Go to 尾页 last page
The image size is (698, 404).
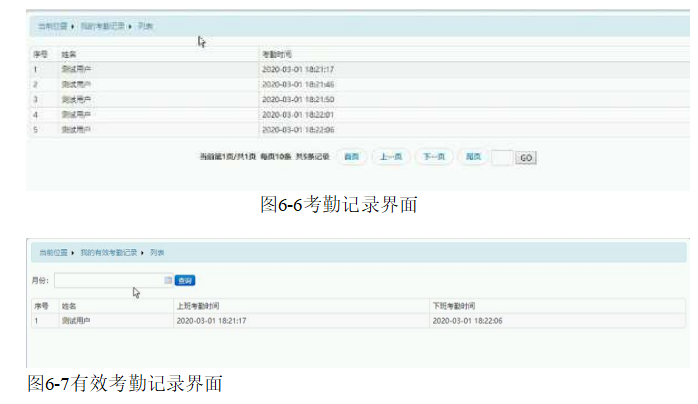point(473,157)
